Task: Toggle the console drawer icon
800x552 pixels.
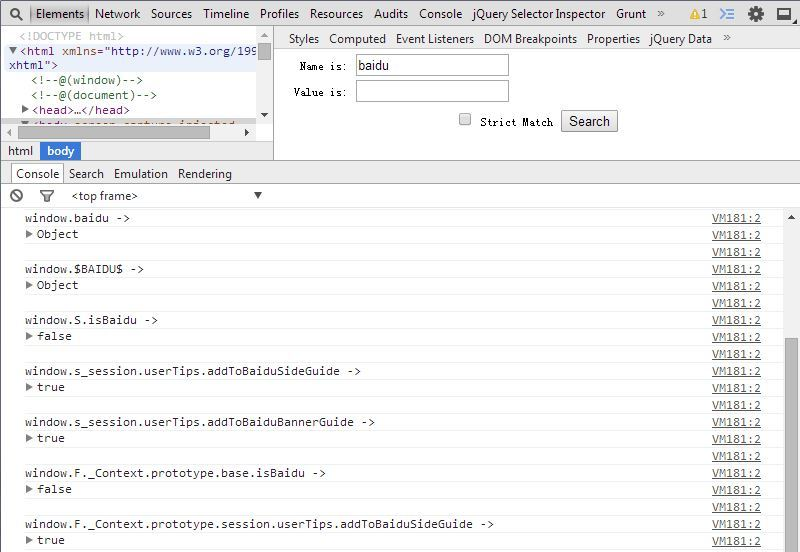Action: [727, 14]
